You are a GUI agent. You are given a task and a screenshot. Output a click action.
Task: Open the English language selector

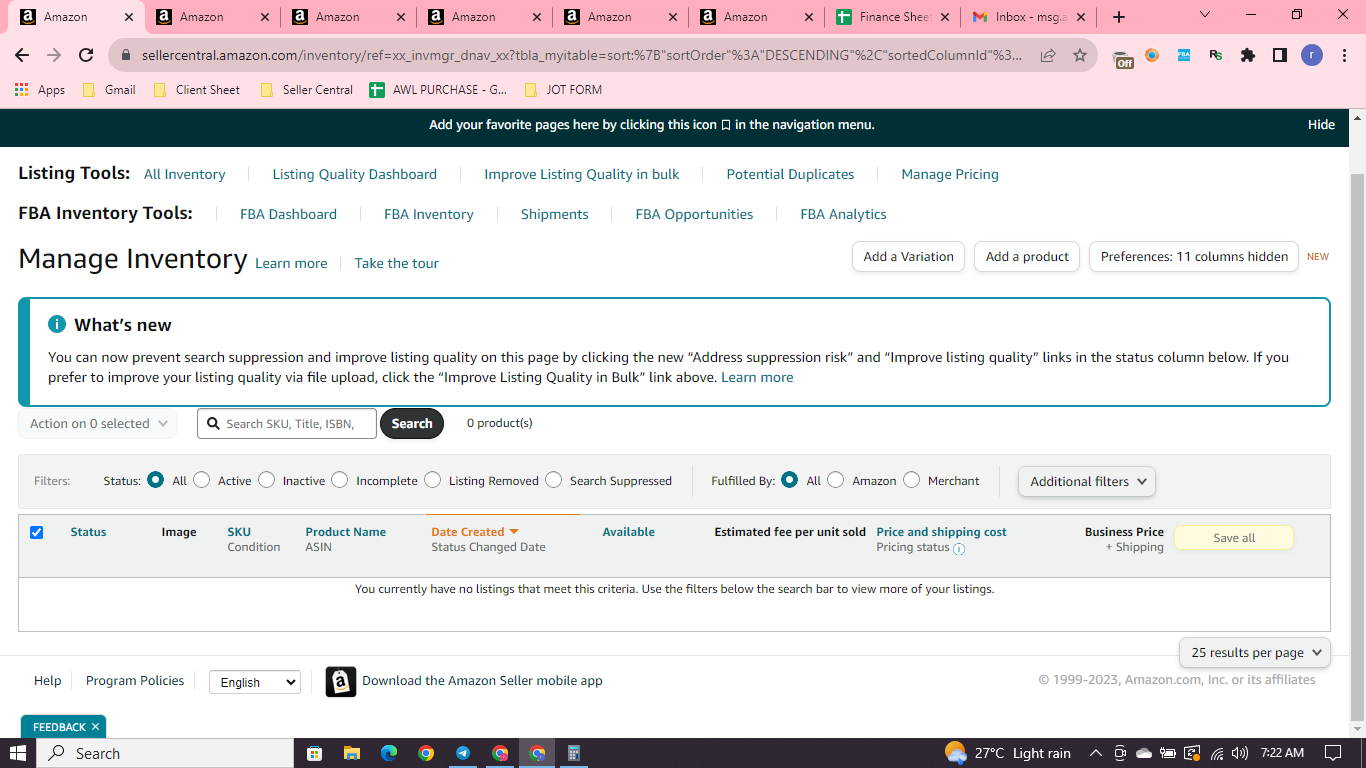pyautogui.click(x=255, y=682)
